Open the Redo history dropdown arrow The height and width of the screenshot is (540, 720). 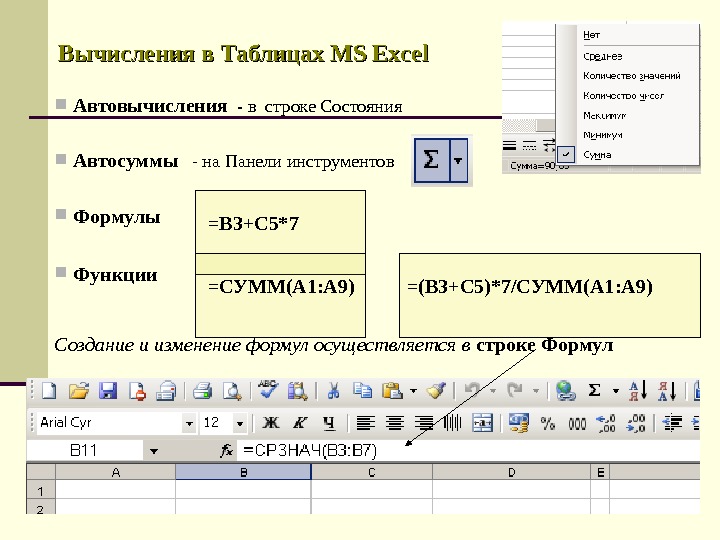(535, 392)
